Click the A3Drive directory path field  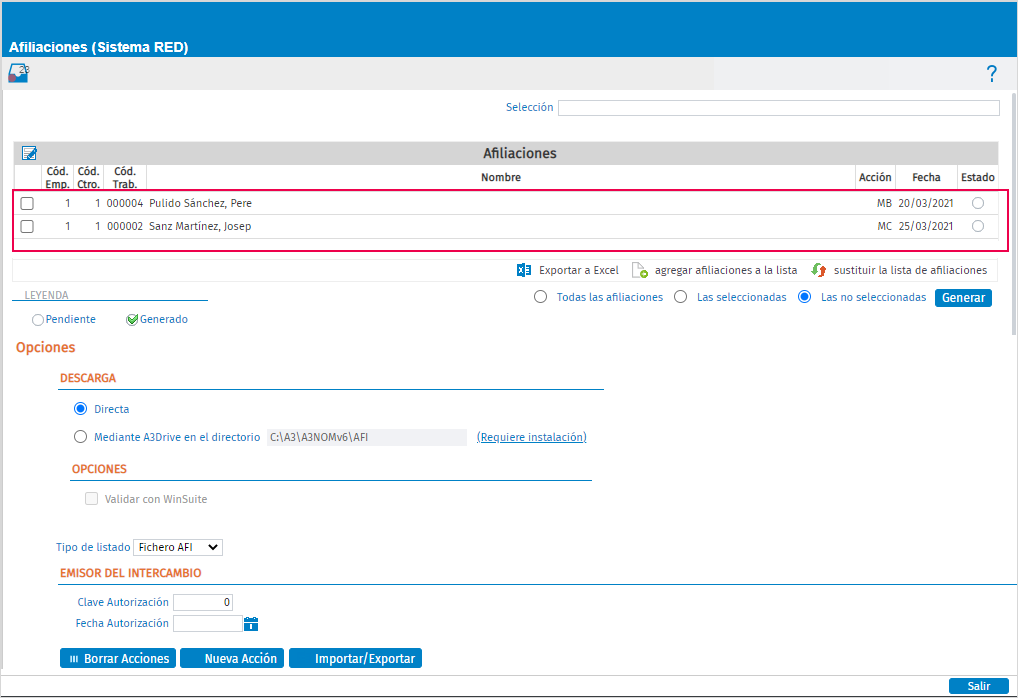[x=367, y=437]
